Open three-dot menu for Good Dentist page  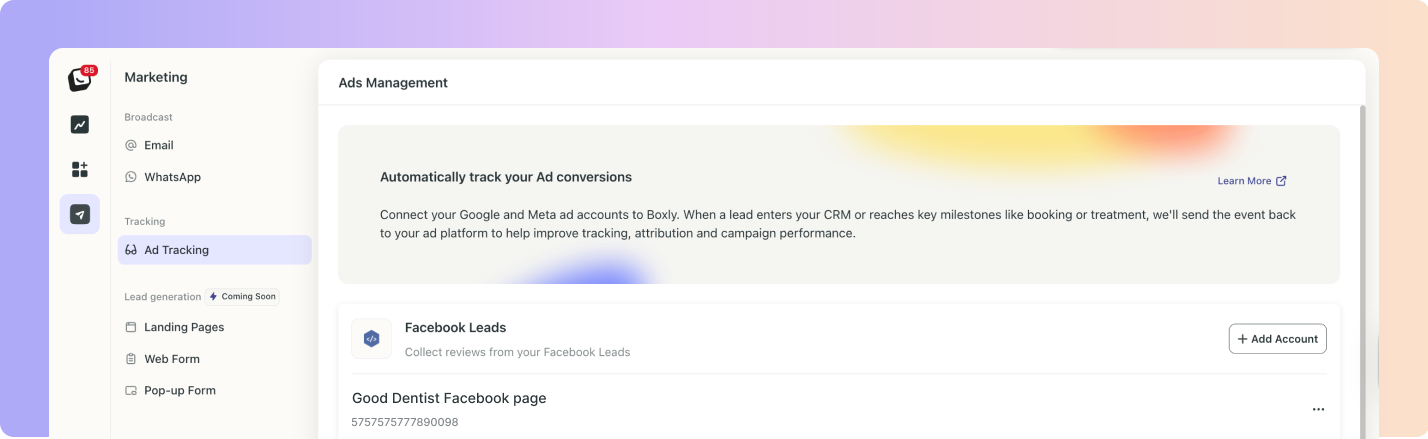(1318, 409)
